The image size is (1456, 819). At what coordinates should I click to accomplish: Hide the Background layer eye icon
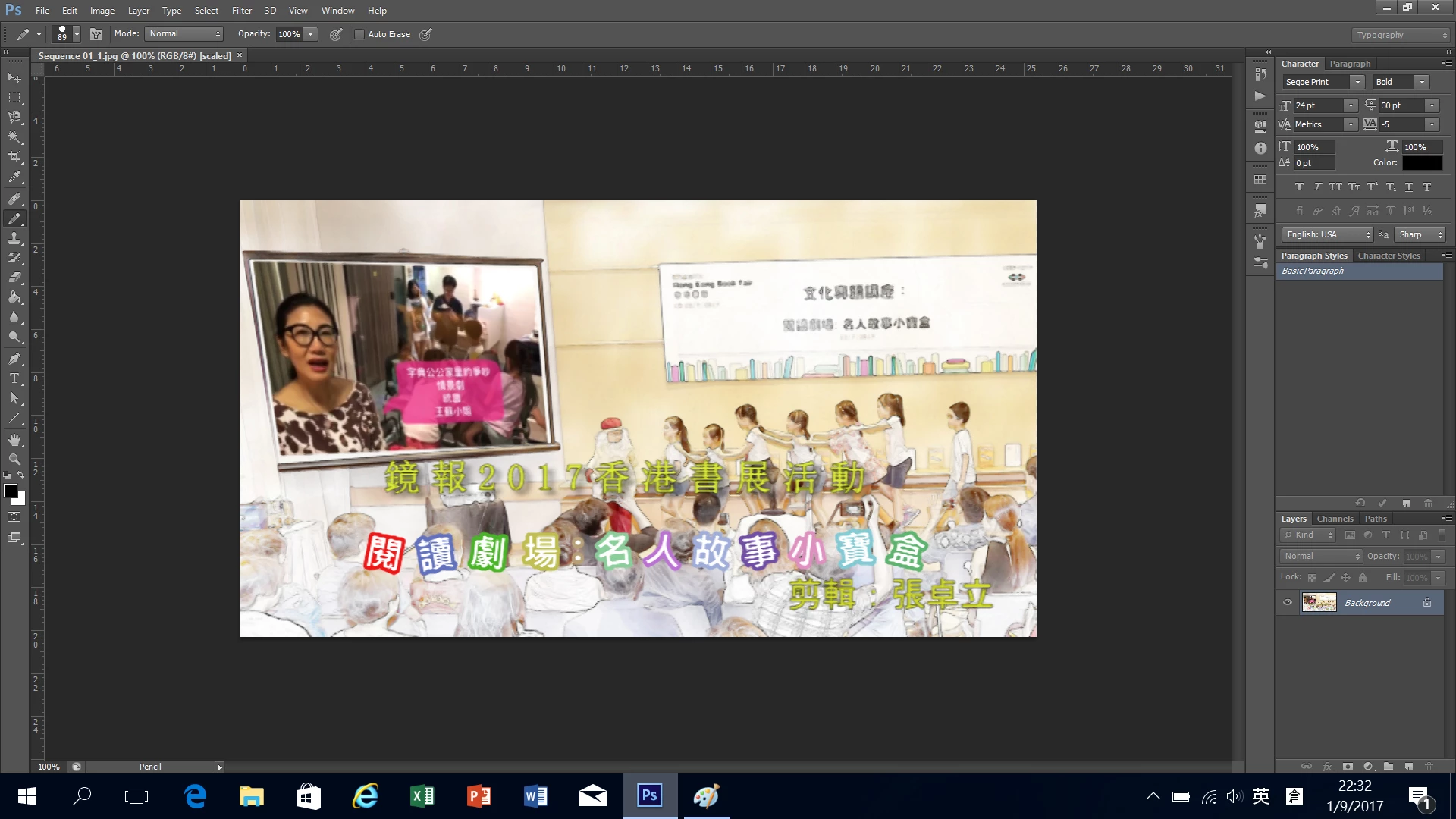tap(1288, 603)
